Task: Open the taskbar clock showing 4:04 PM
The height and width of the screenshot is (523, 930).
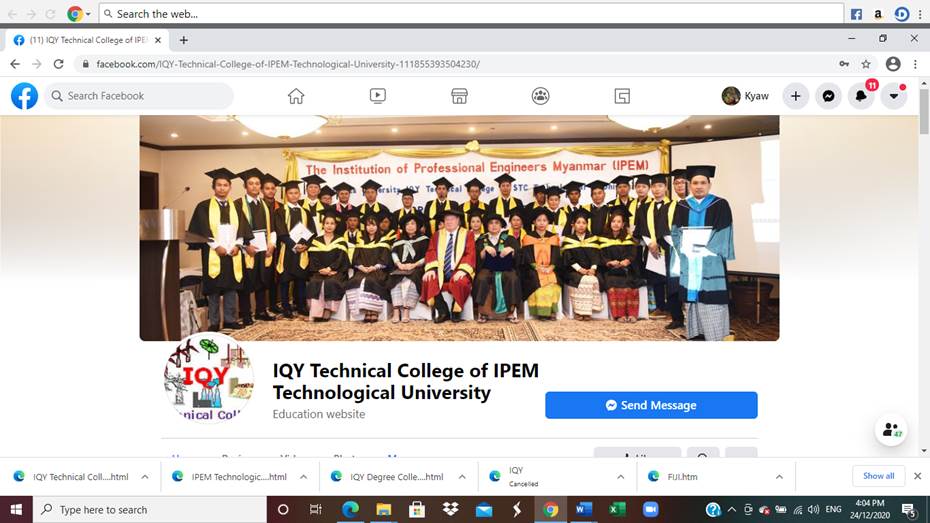Action: pos(870,509)
